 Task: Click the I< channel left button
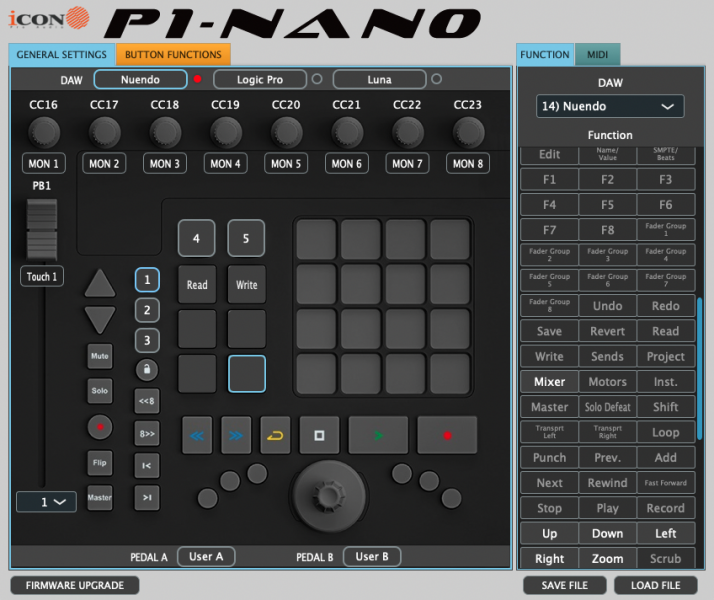coord(147,465)
